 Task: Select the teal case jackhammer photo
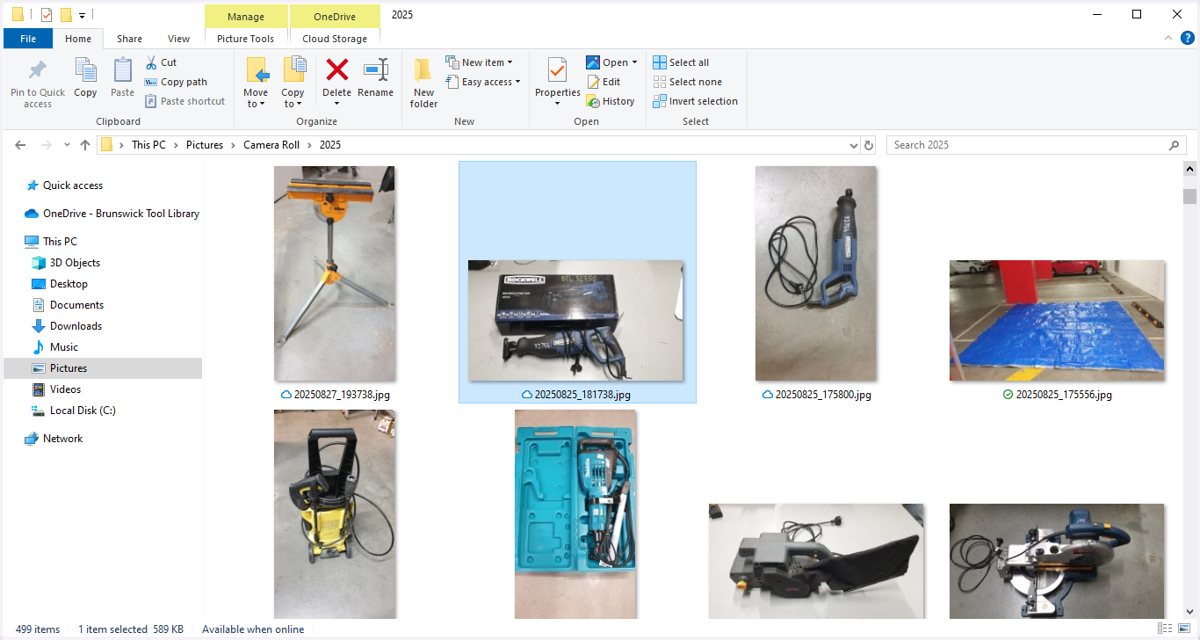pyautogui.click(x=575, y=514)
